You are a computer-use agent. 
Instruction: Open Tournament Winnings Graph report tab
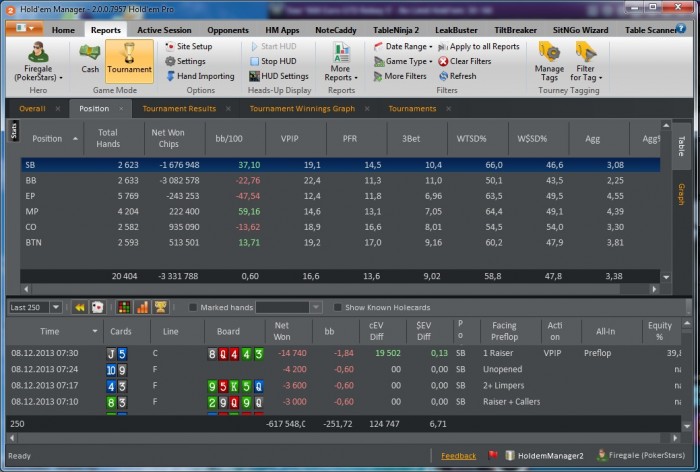302,109
